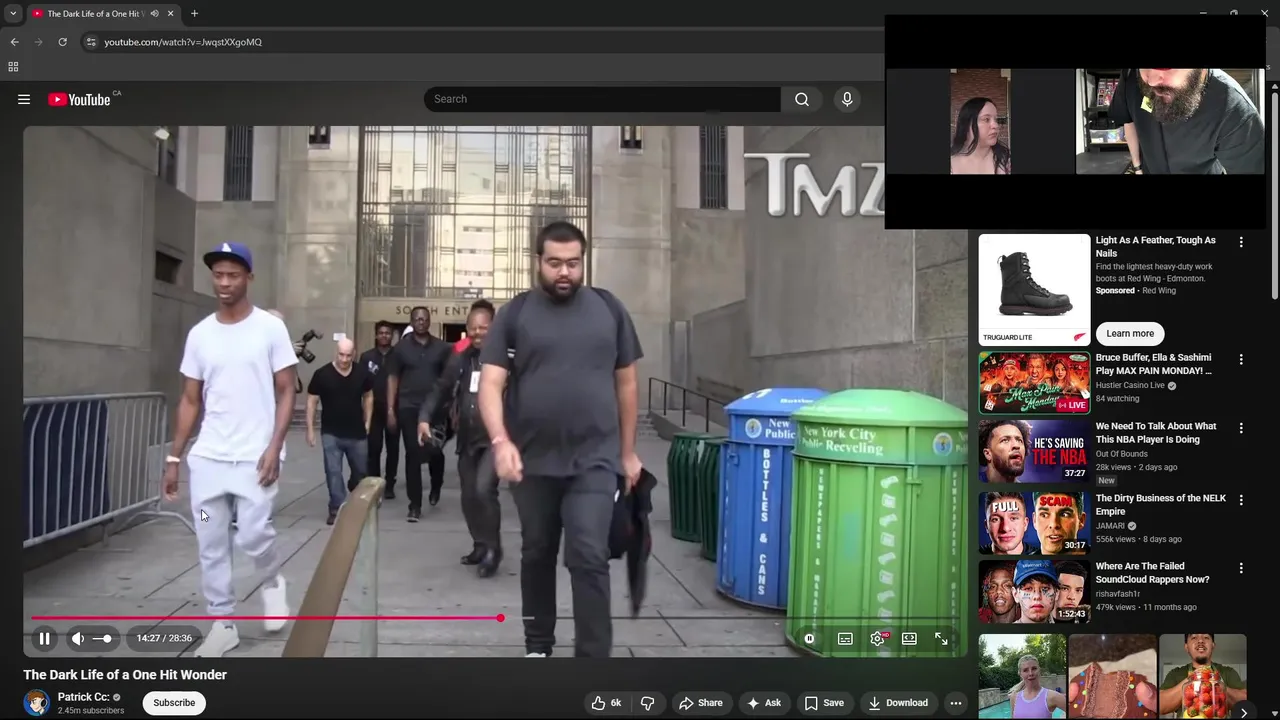Open the YouTube hamburger guide menu
Image resolution: width=1280 pixels, height=720 pixels.
[24, 99]
